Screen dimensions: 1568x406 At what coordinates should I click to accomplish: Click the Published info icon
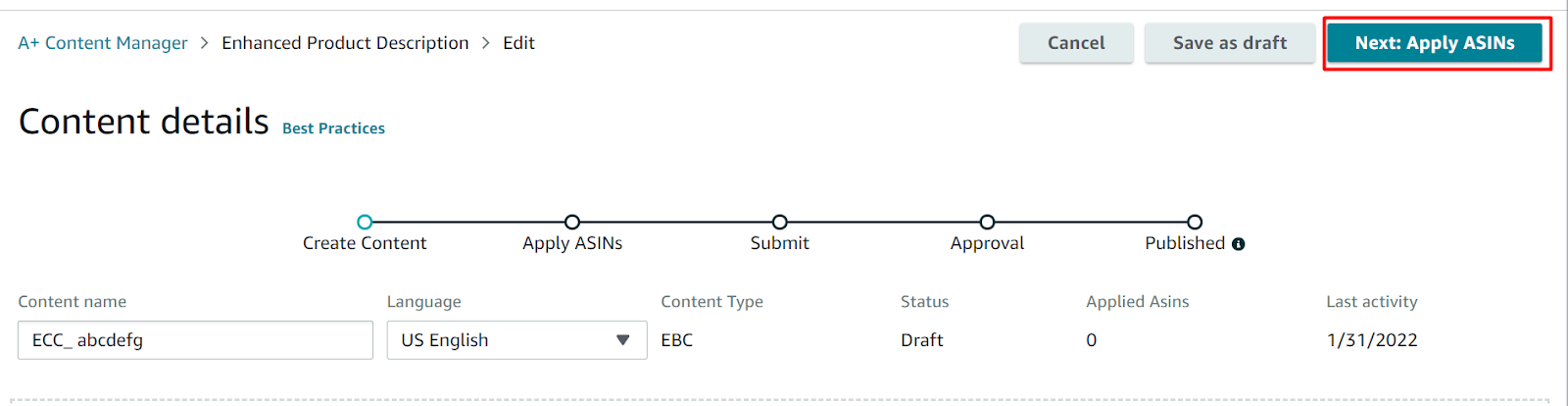click(x=1239, y=244)
